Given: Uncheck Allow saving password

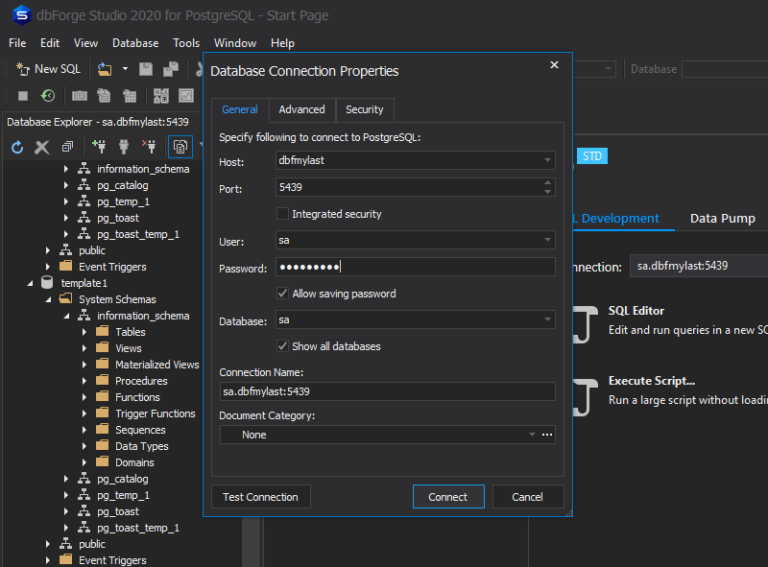Looking at the screenshot, I should click(283, 294).
